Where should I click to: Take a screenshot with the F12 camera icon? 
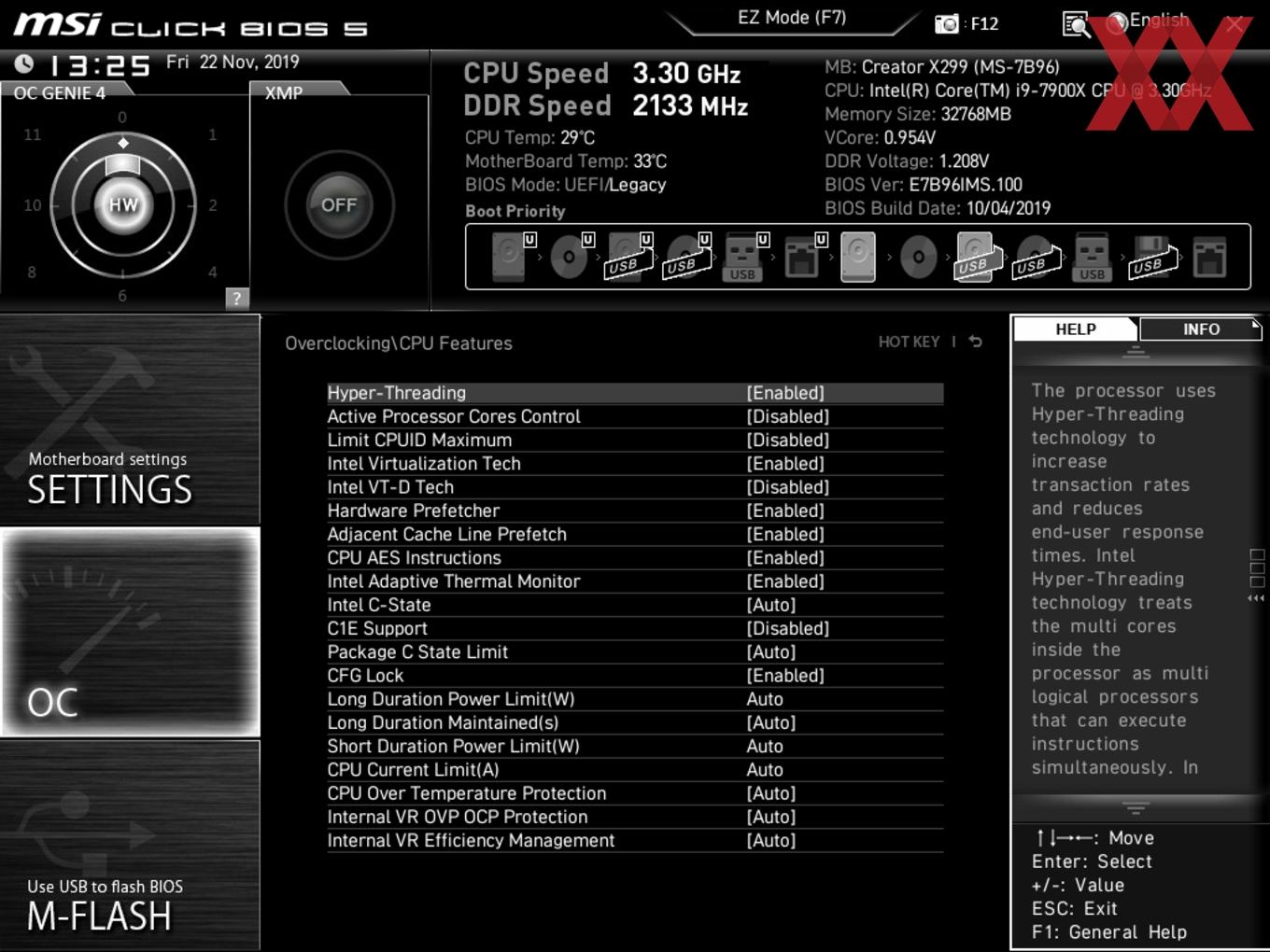(947, 23)
